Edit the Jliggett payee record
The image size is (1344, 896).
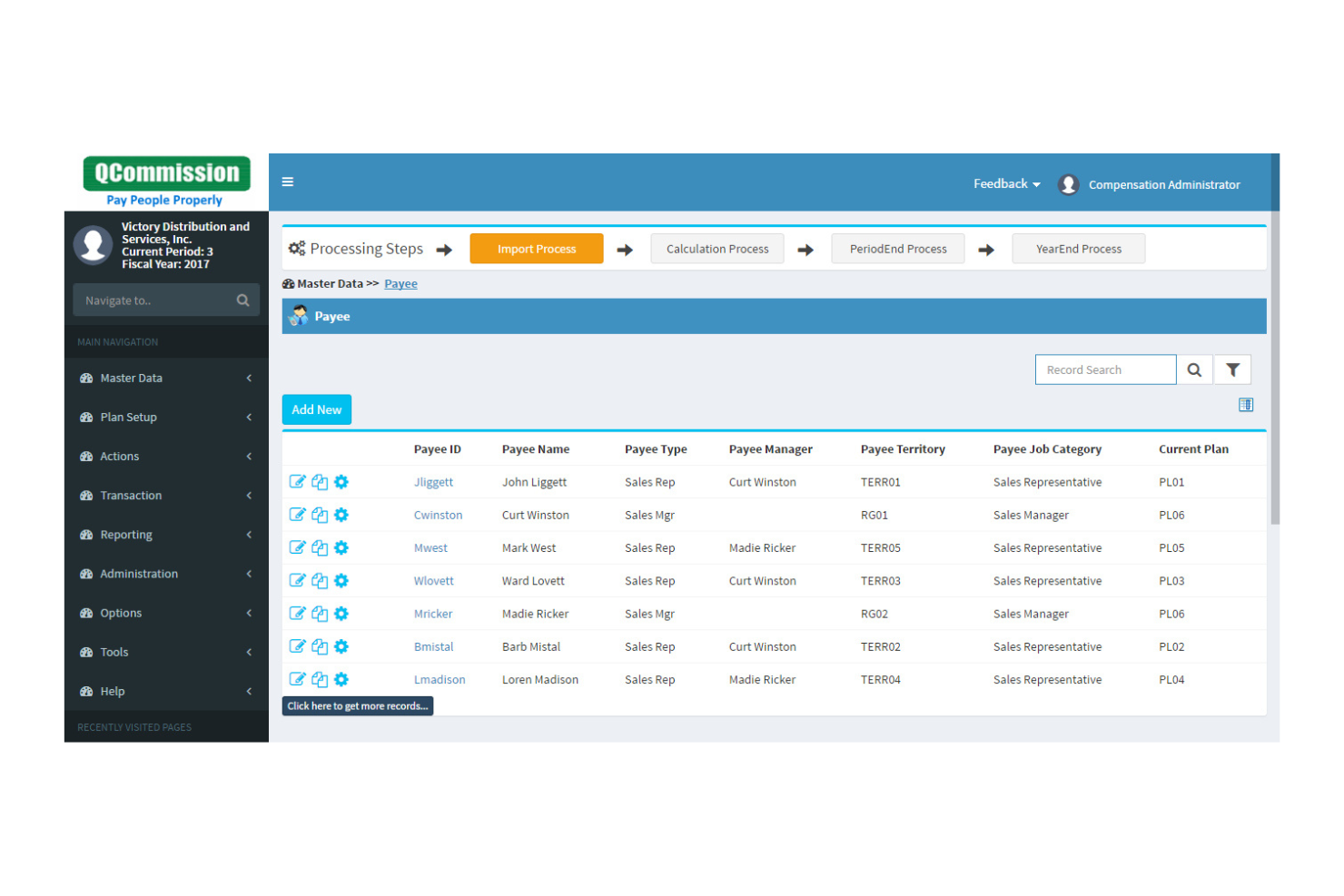coord(298,482)
